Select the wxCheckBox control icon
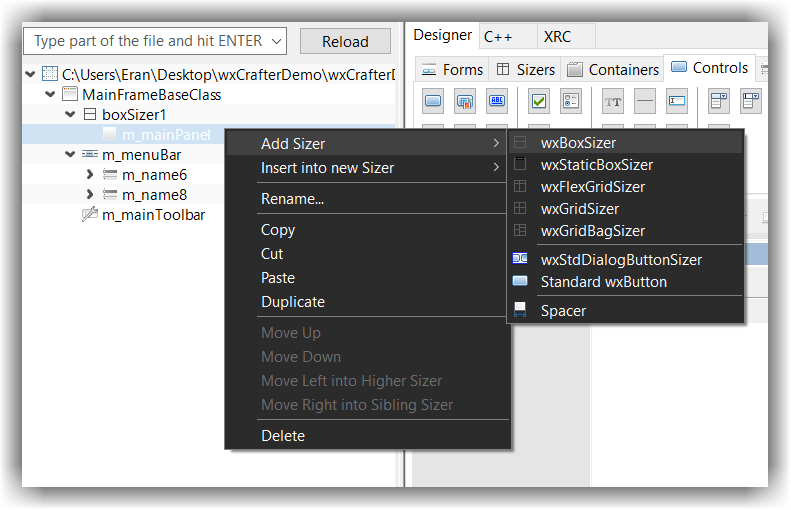The width and height of the screenshot is (791, 510). pos(539,100)
